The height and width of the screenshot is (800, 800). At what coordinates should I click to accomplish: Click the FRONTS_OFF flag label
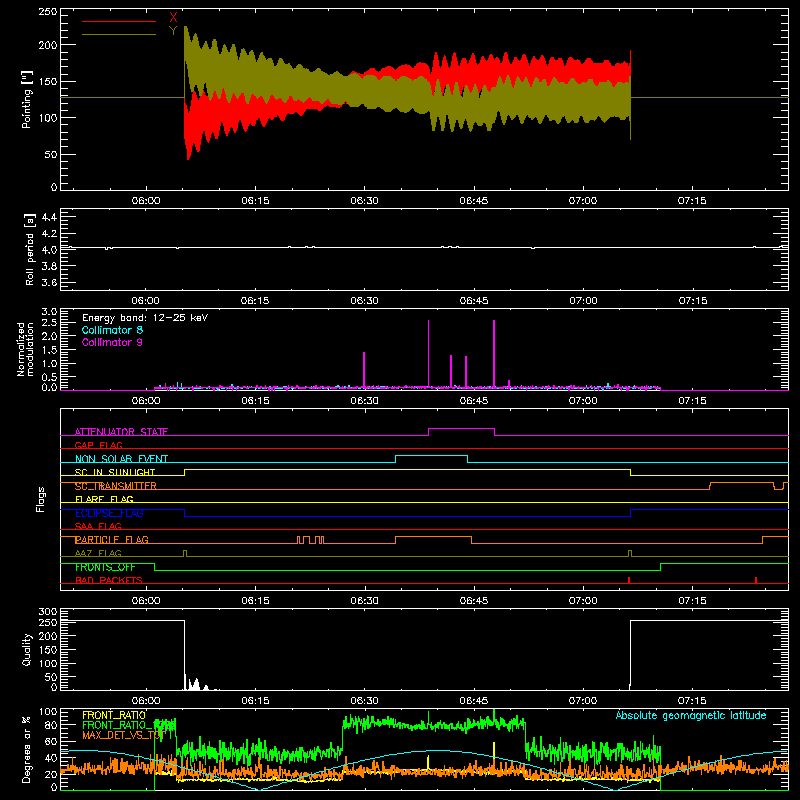(x=105, y=567)
